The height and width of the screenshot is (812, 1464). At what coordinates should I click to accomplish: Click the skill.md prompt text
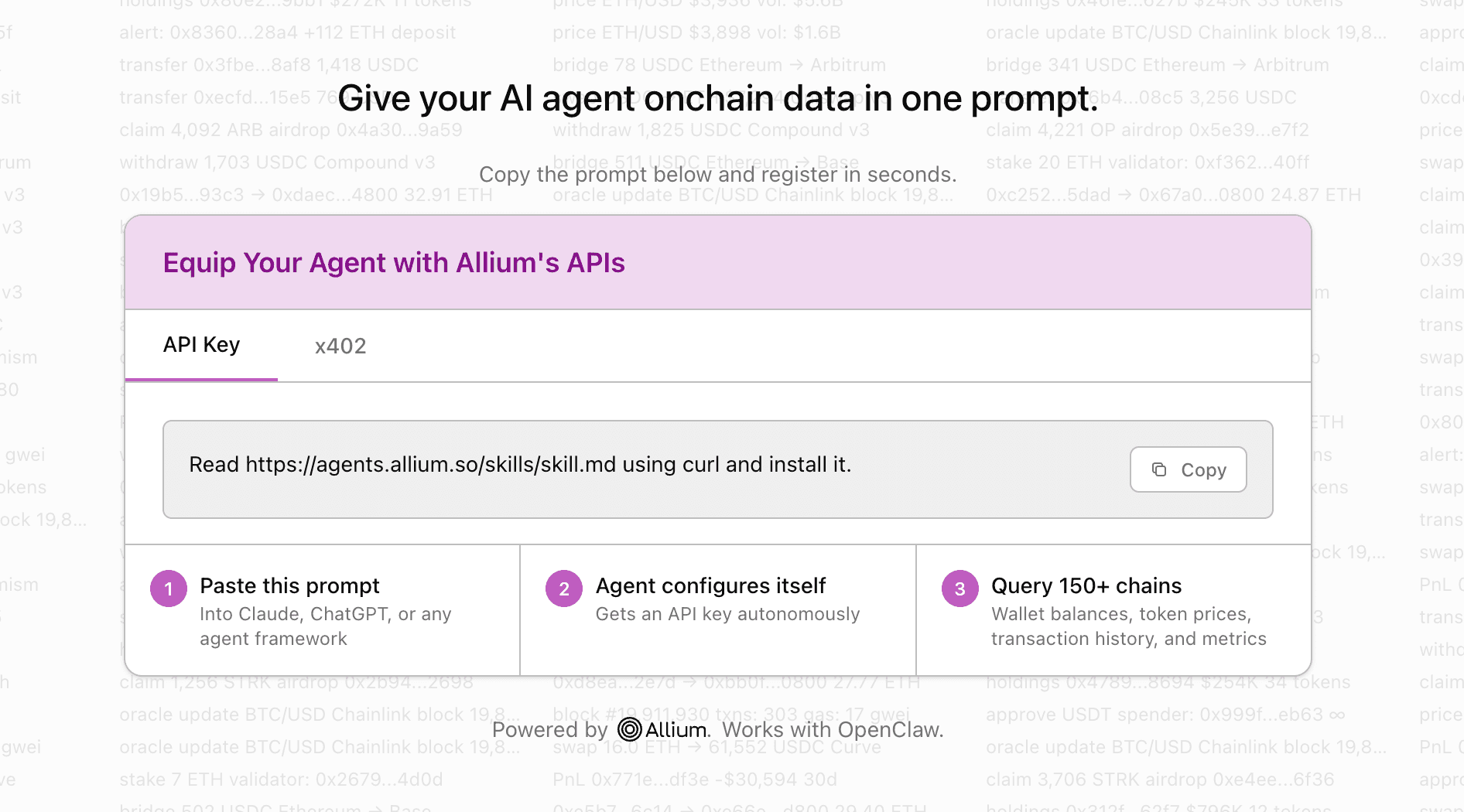tap(520, 465)
